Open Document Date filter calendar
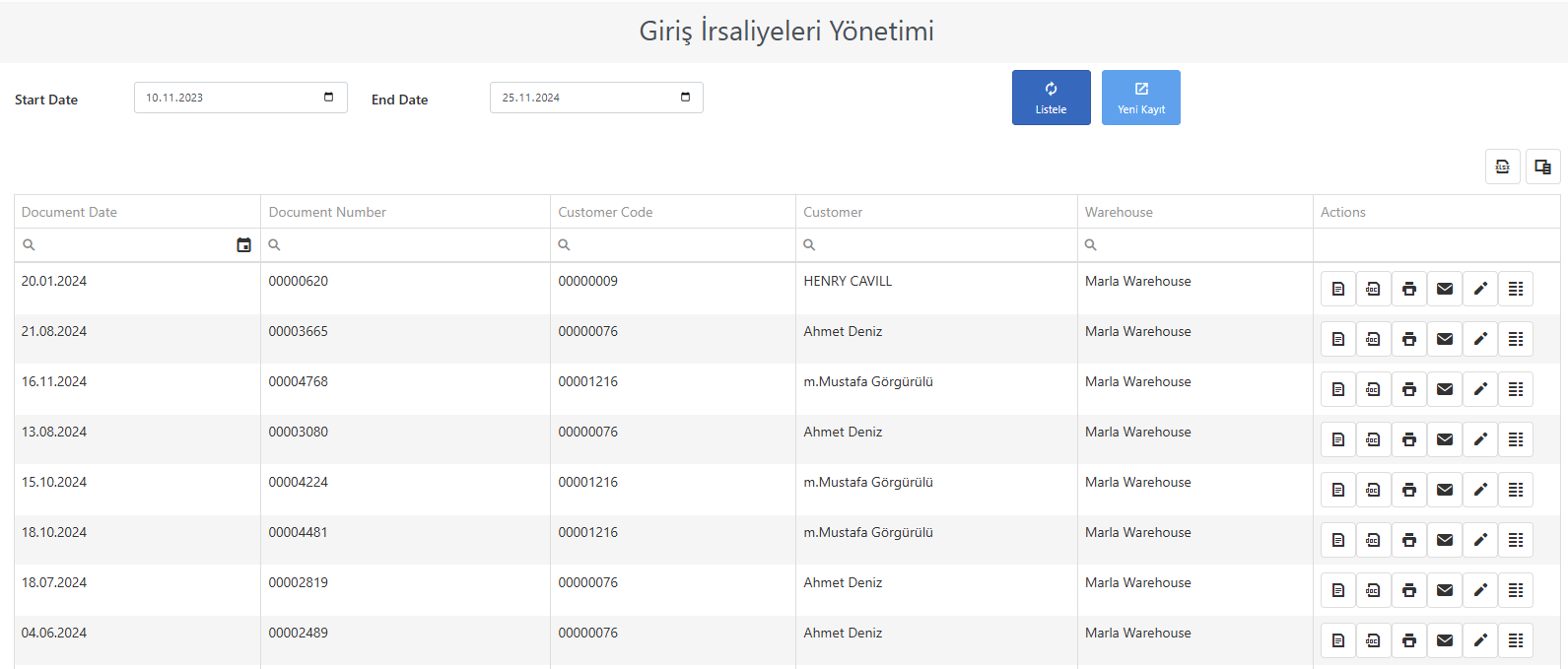 click(x=244, y=245)
